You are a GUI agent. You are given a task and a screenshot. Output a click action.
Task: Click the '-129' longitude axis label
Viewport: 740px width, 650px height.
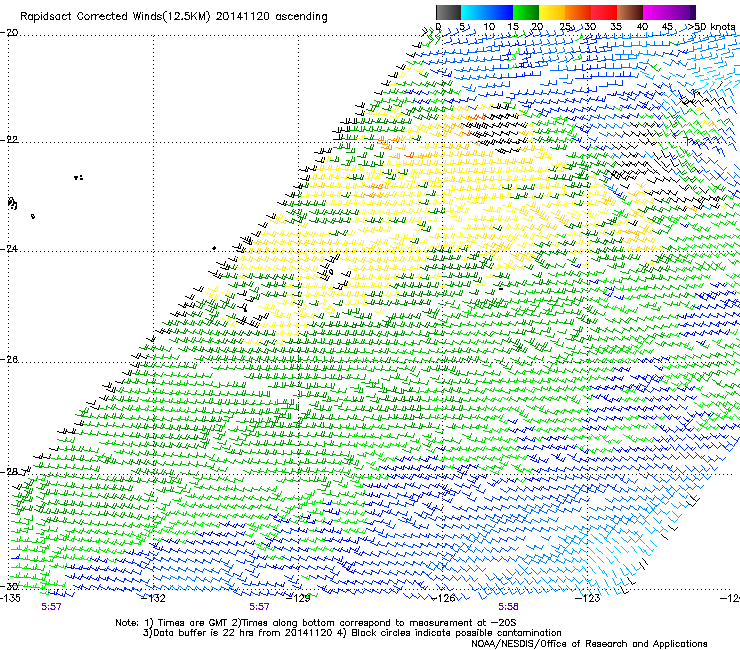pos(299,598)
